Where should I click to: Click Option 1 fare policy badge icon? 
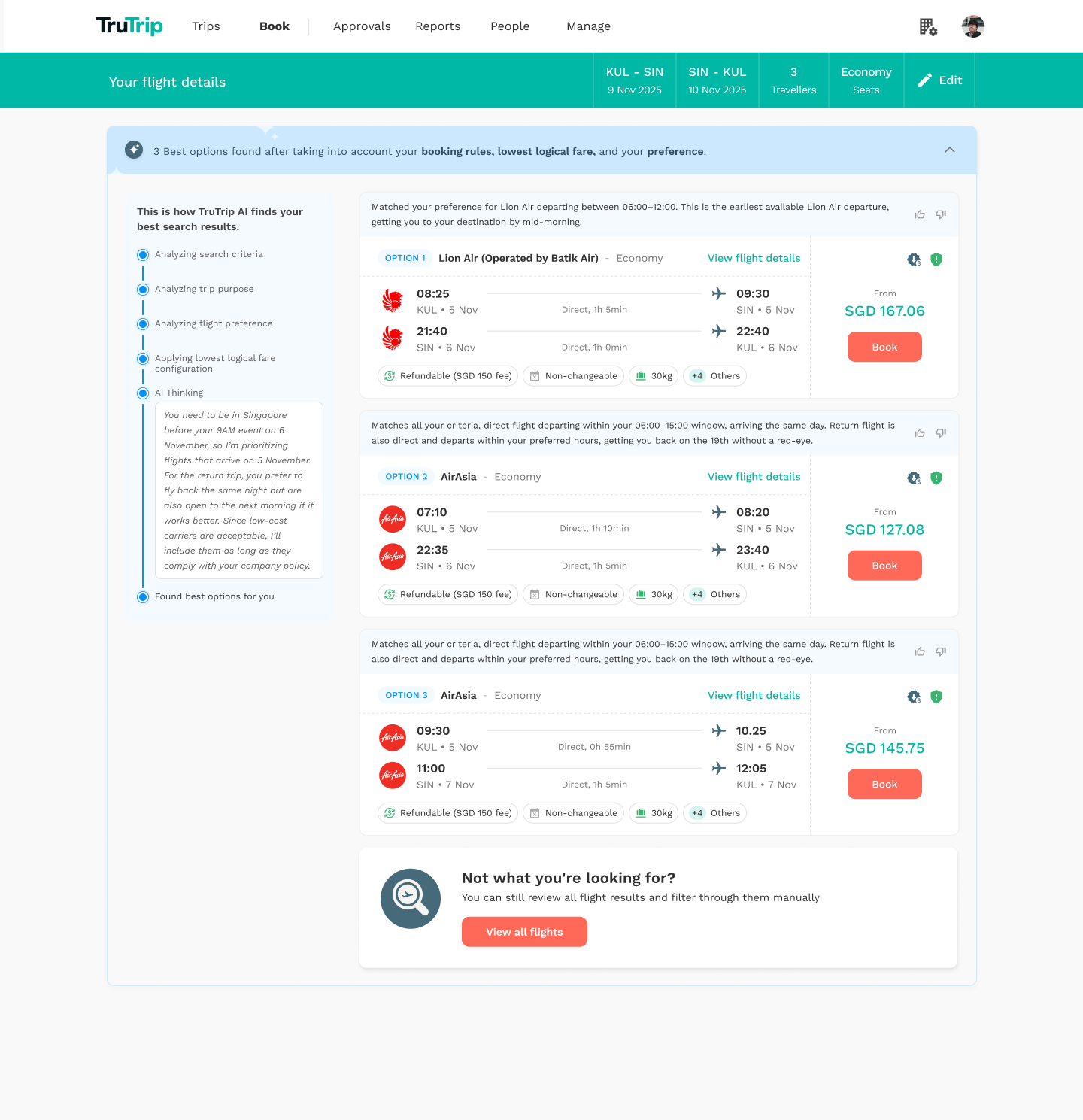(x=914, y=260)
